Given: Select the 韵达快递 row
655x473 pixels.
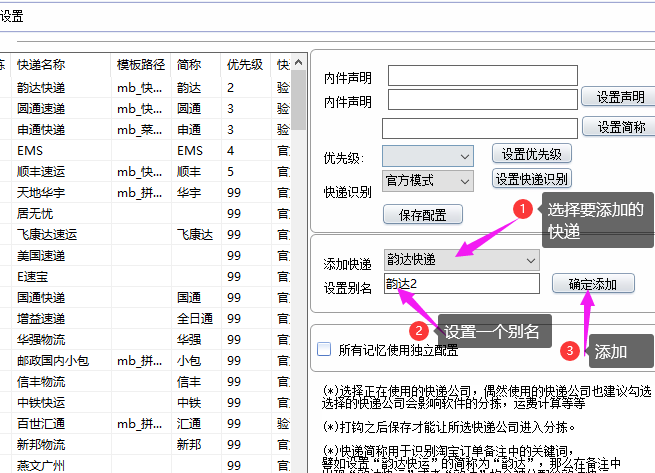Looking at the screenshot, I should click(x=41, y=88).
